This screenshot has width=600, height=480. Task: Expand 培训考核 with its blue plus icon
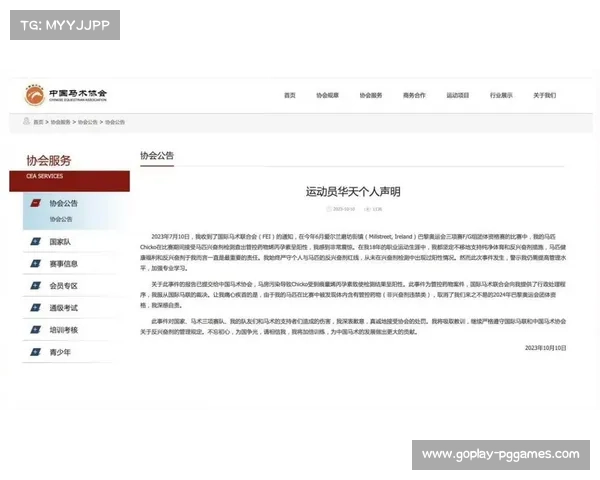point(36,330)
